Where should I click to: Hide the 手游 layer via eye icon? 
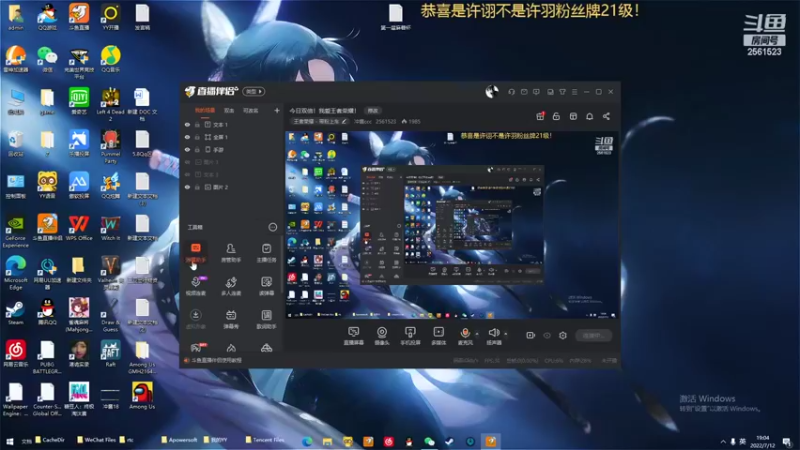[x=187, y=149]
